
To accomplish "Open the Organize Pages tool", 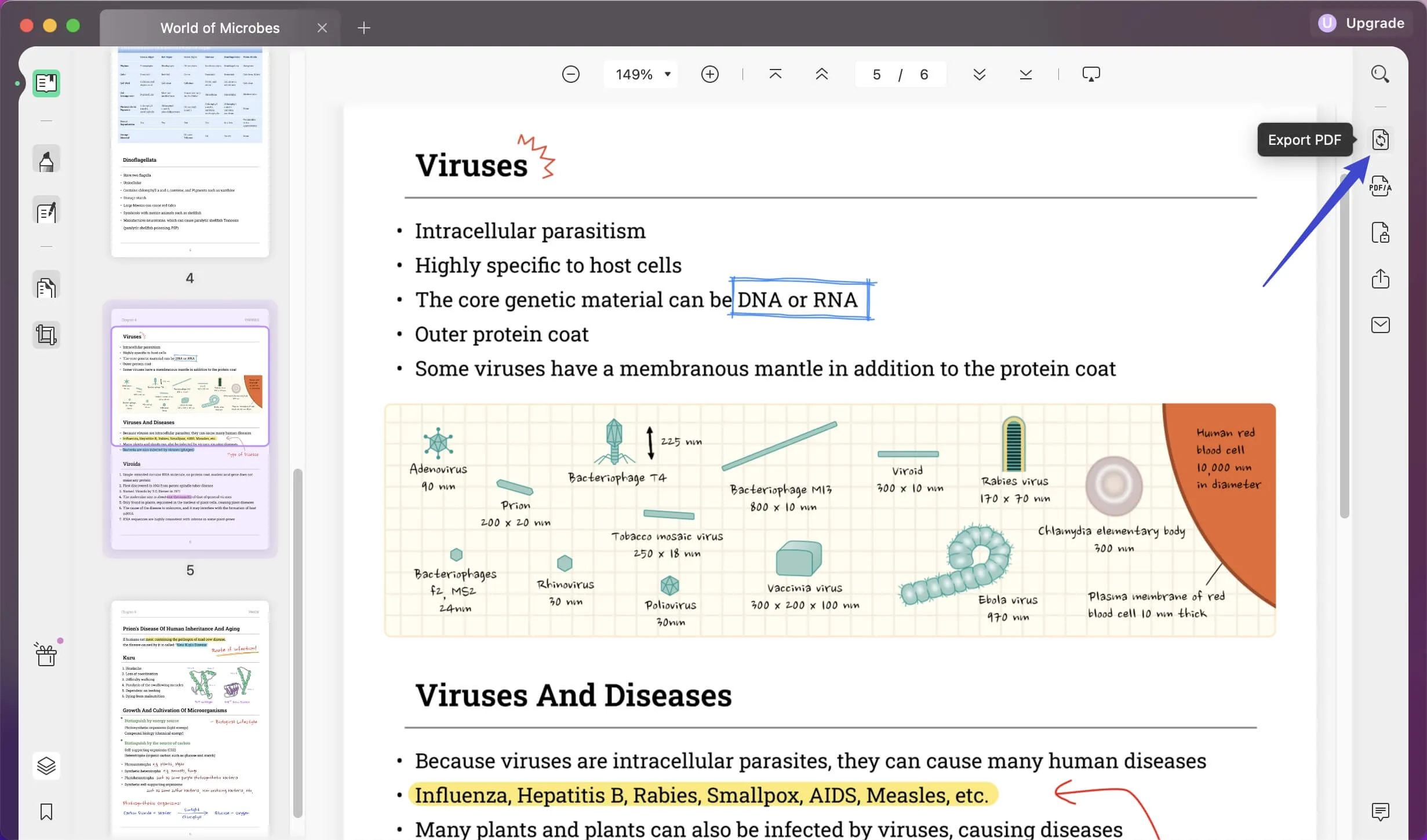I will [46, 287].
